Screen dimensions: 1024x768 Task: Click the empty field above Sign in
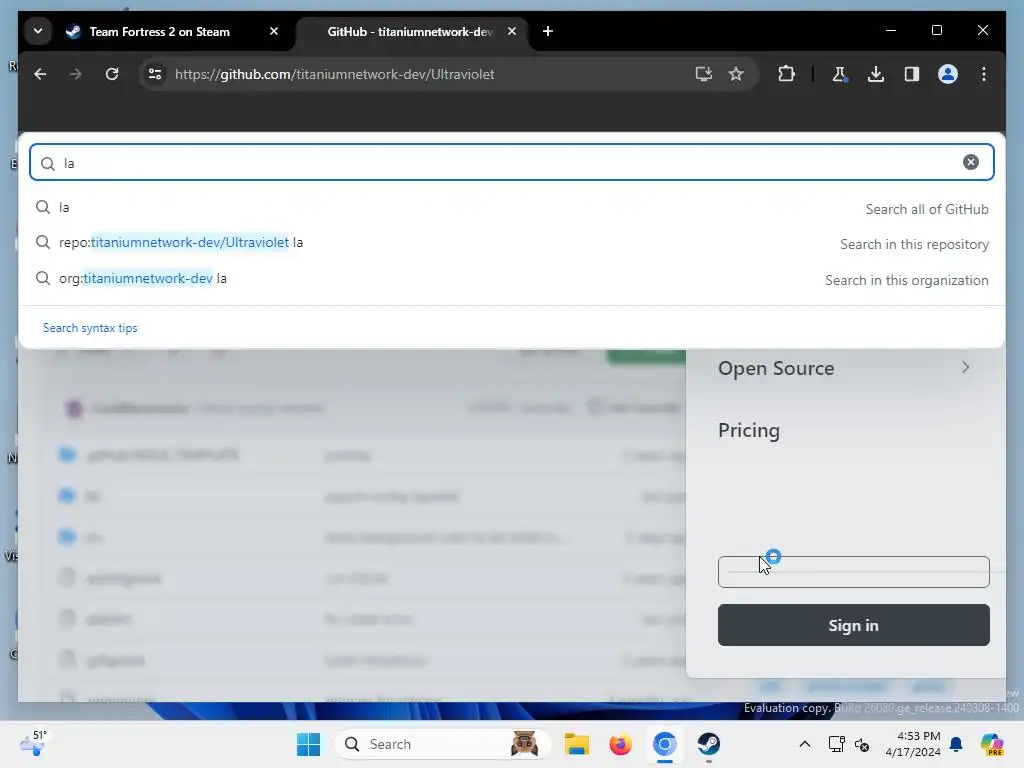point(854,572)
